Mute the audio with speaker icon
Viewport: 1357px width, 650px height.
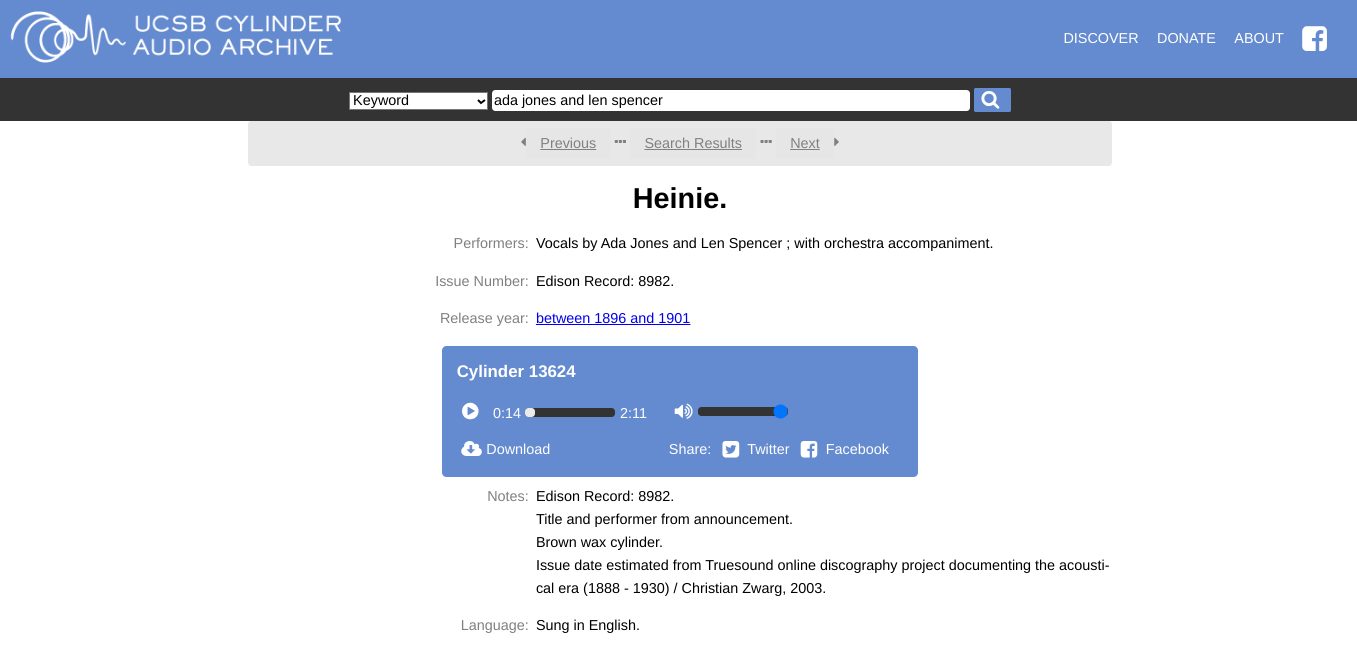[683, 411]
